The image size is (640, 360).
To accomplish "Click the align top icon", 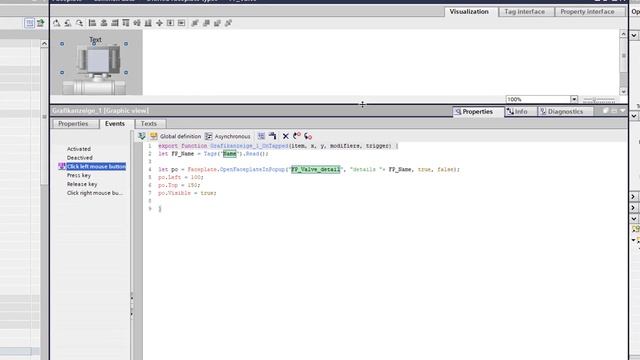I will (126, 23).
